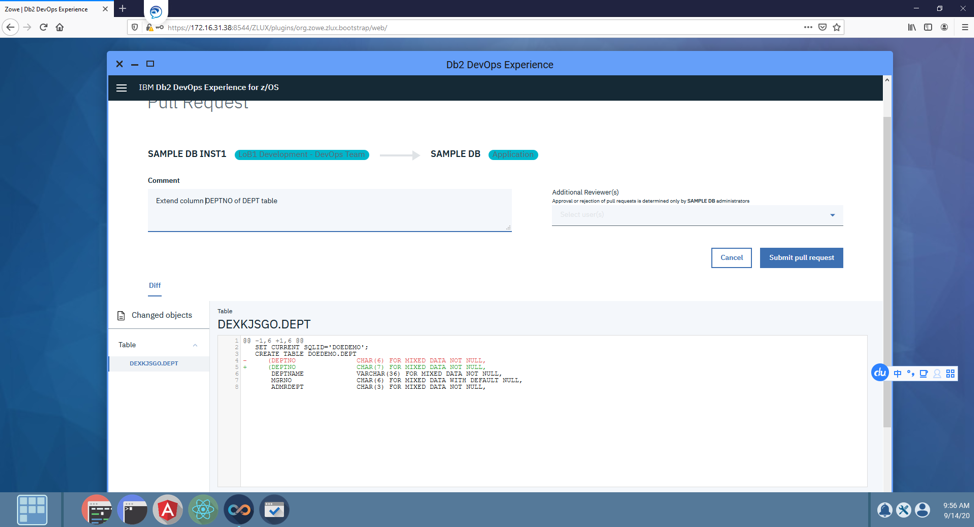
Task: Click the Application tag next to SAMPLE DB
Action: tap(513, 155)
